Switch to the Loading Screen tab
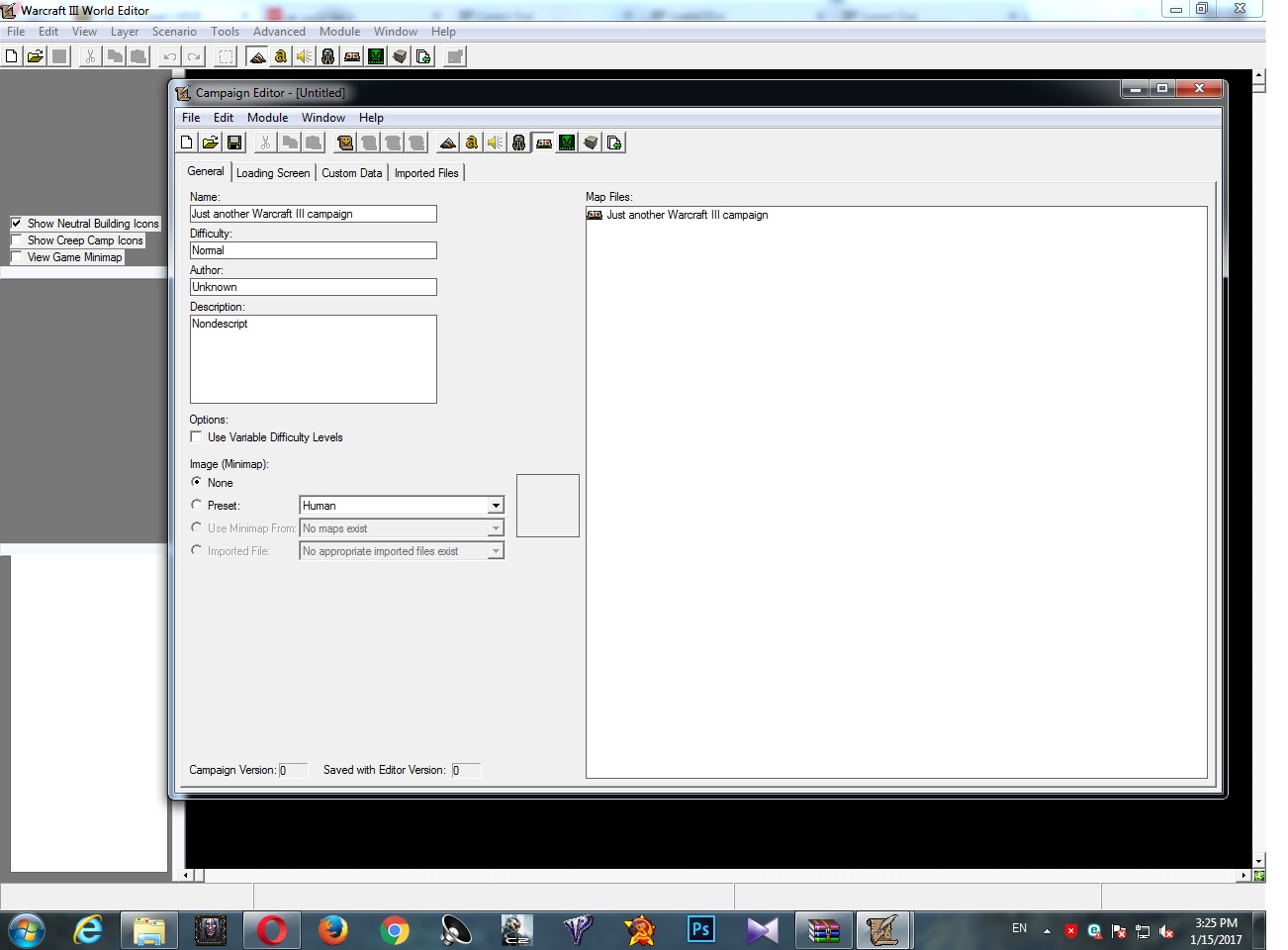 [x=273, y=173]
